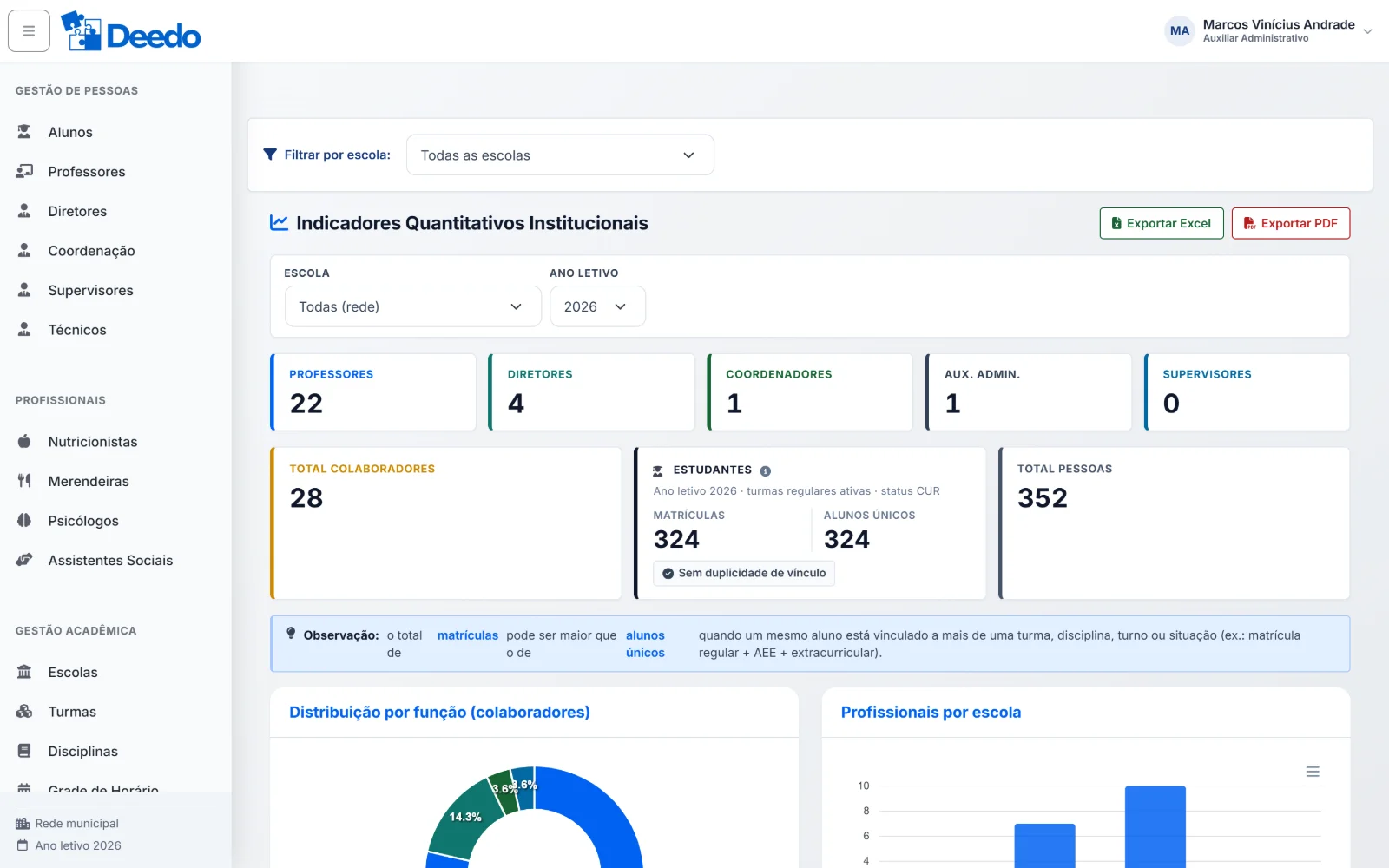
Task: Click the Total Colaboradores value 28
Action: pyautogui.click(x=306, y=498)
